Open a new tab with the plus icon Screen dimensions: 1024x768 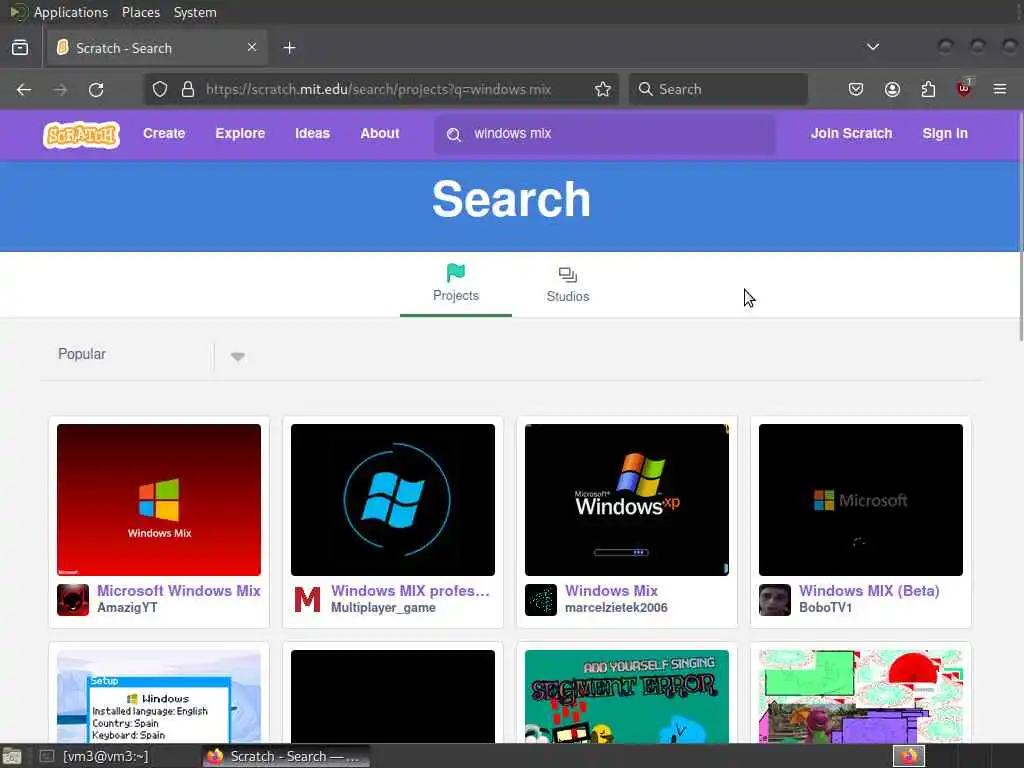click(x=289, y=48)
